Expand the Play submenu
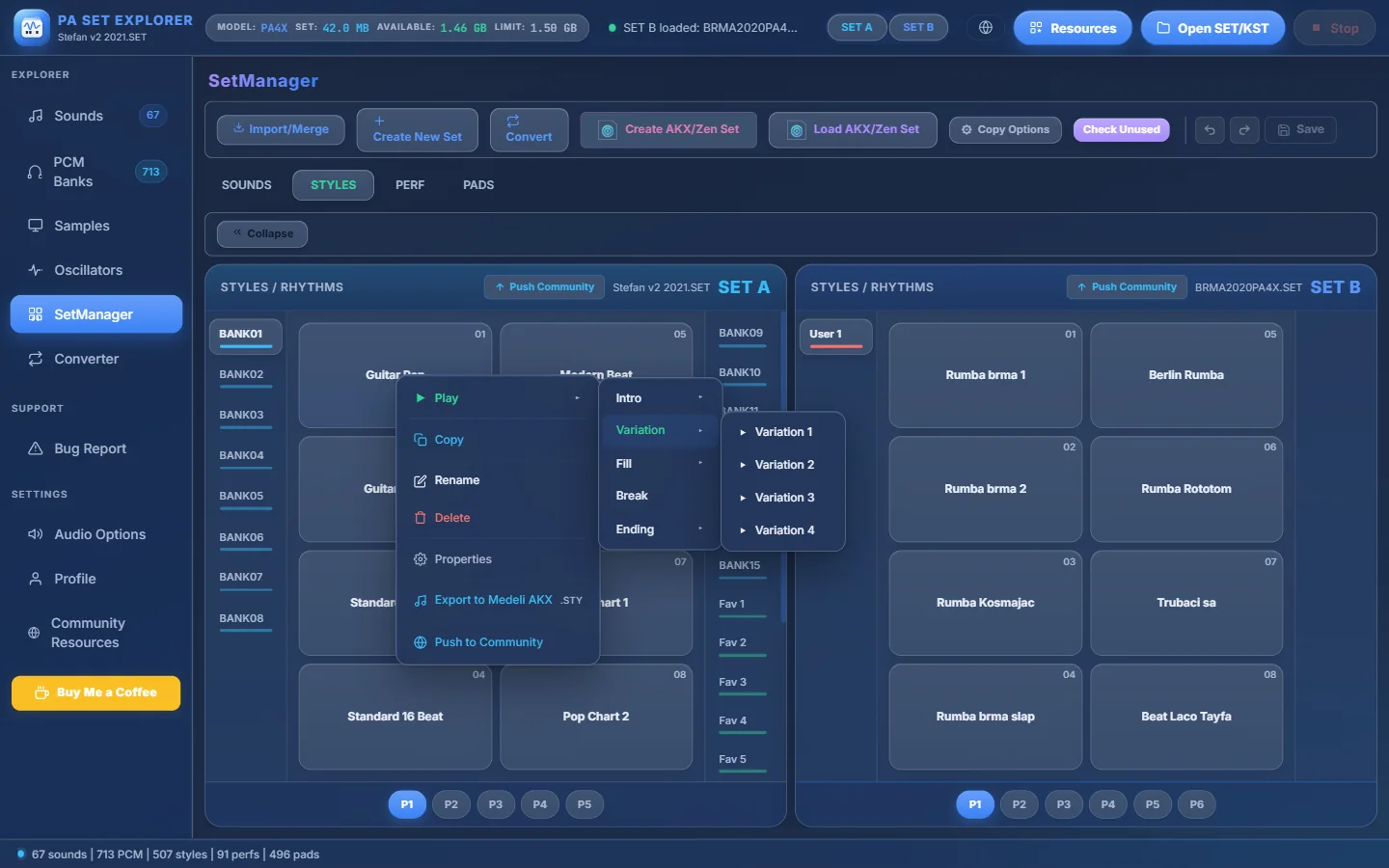This screenshot has width=1389, height=868. tap(498, 398)
